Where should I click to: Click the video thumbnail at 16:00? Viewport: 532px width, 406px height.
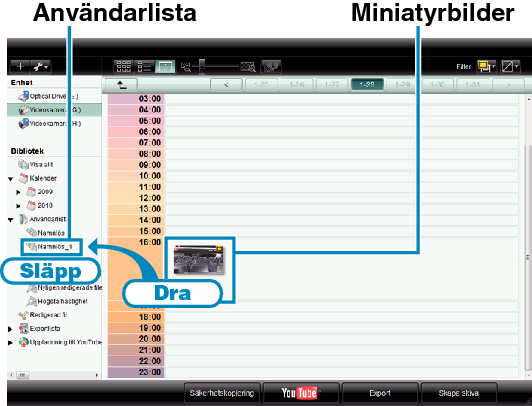(x=199, y=260)
